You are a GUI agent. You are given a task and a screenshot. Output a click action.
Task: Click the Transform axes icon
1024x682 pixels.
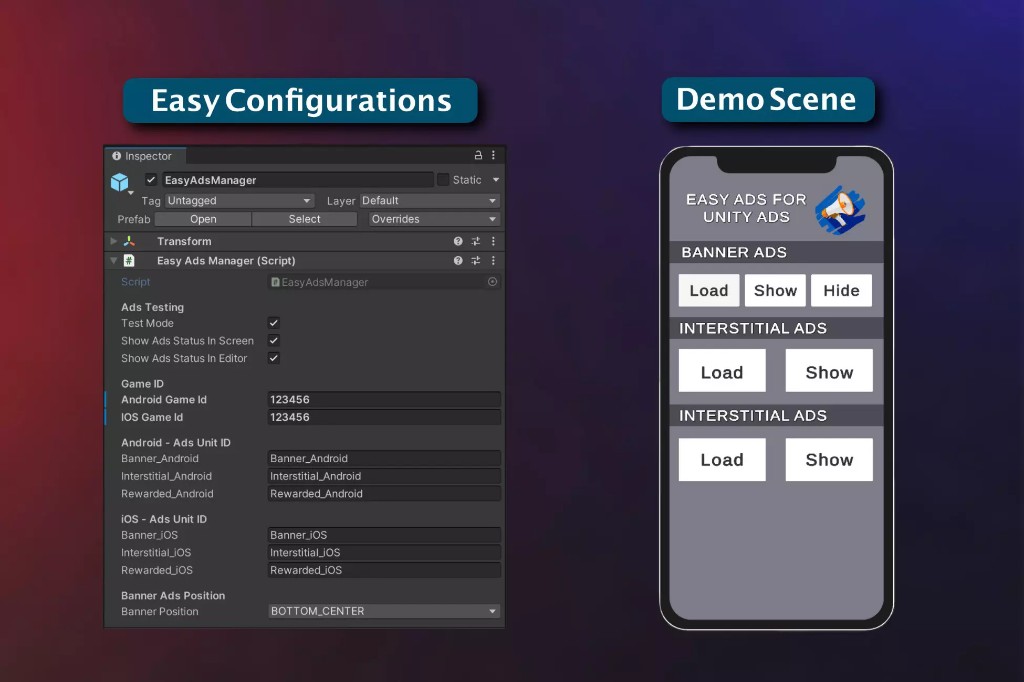[129, 241]
